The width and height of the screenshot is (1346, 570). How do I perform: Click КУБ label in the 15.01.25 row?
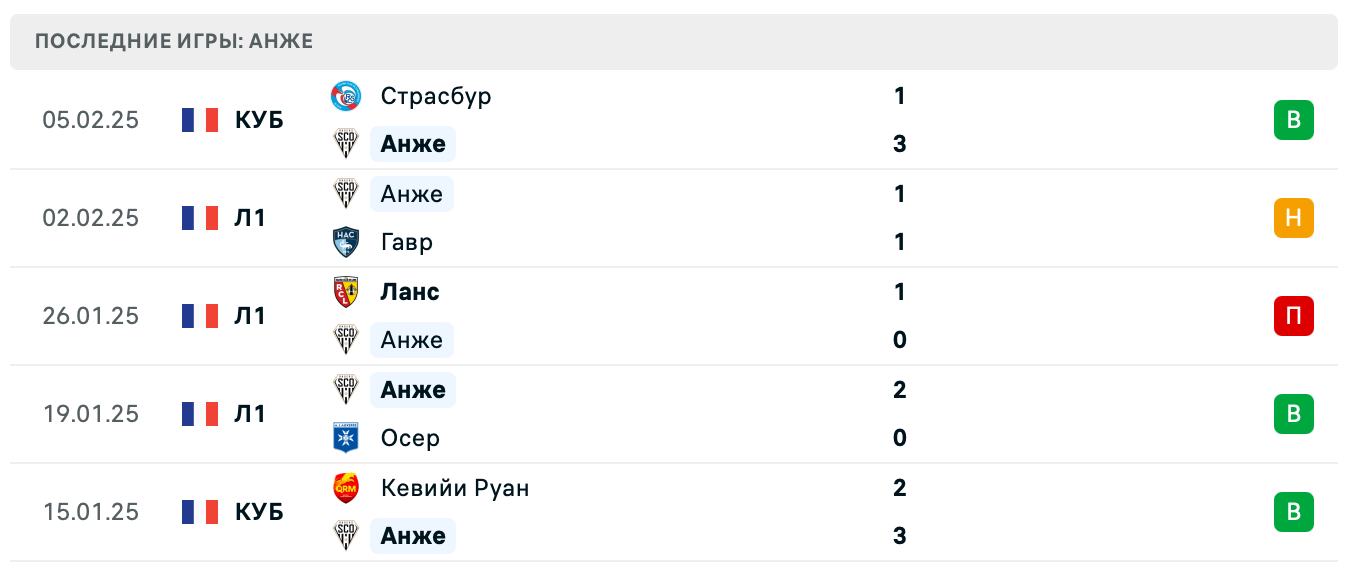click(259, 512)
